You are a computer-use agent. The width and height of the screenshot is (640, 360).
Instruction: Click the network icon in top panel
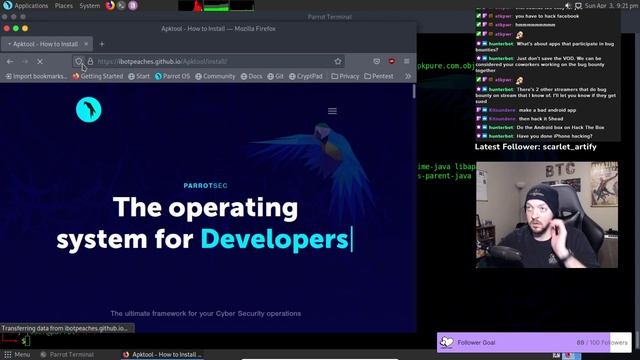578,6
